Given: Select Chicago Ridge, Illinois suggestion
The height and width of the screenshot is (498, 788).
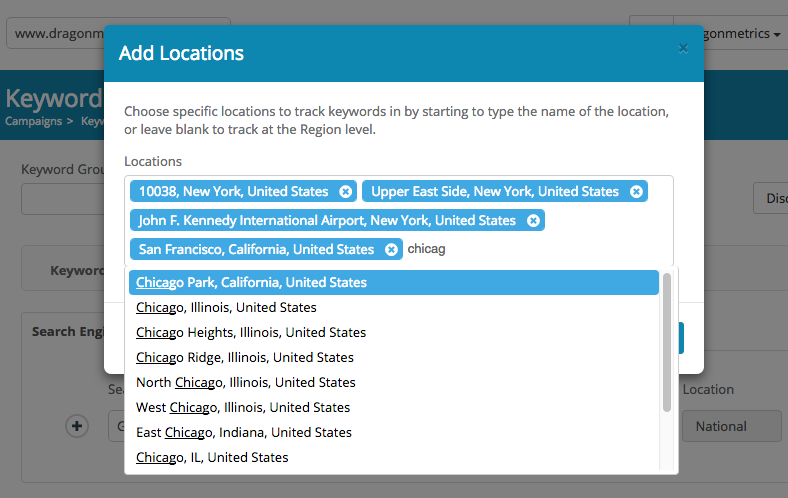Looking at the screenshot, I should click(x=245, y=357).
